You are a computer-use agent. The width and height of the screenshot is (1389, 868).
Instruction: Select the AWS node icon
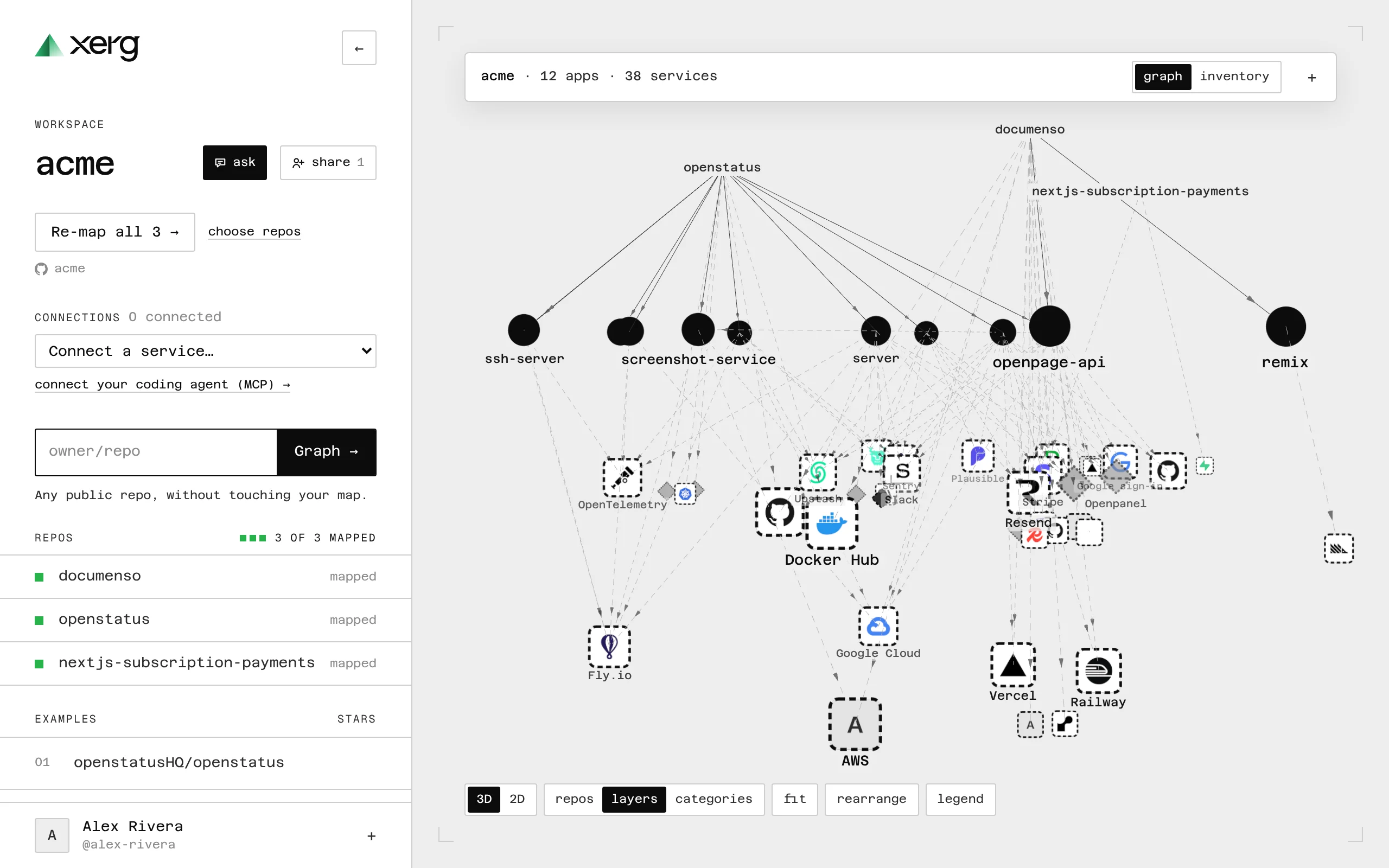pyautogui.click(x=855, y=724)
